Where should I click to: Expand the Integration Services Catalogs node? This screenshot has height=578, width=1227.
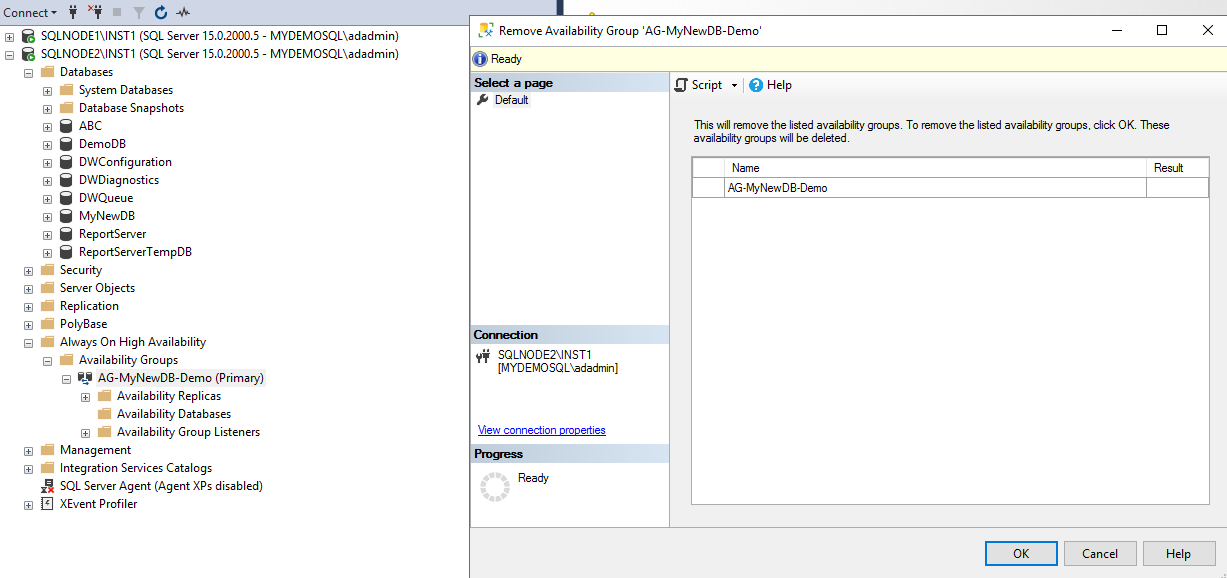[x=28, y=468]
